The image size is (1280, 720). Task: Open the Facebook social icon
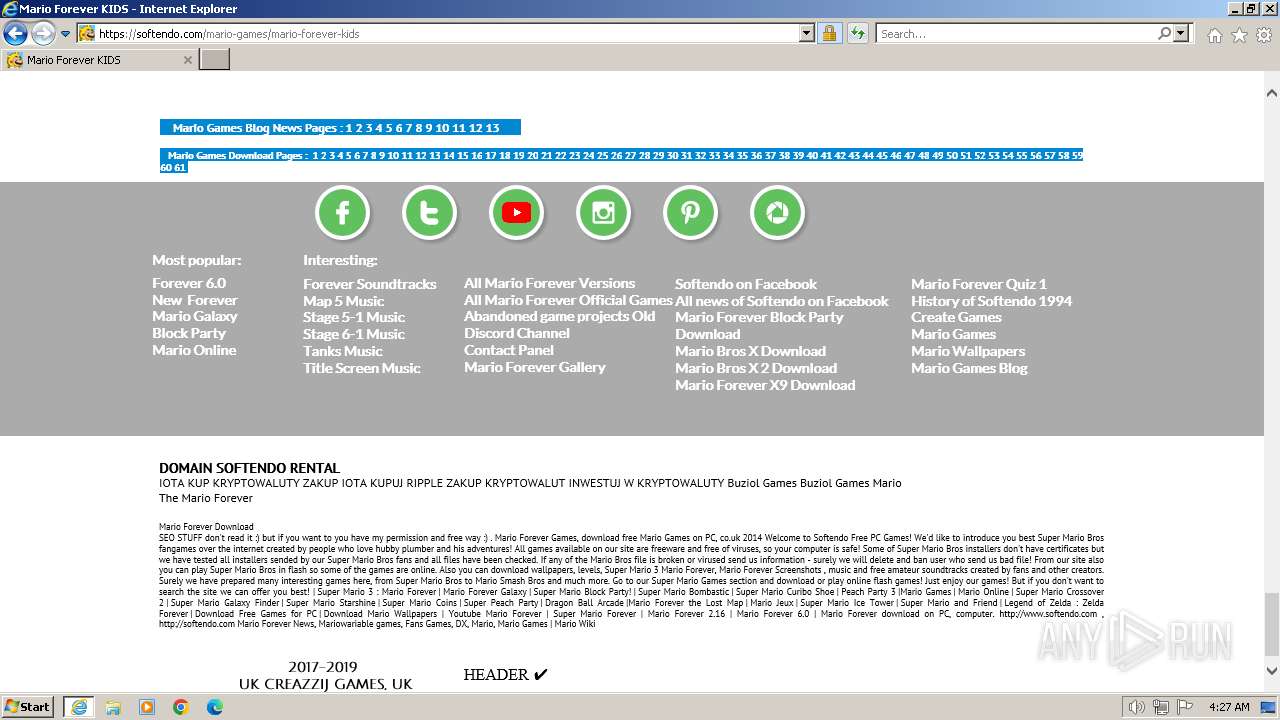tap(343, 213)
